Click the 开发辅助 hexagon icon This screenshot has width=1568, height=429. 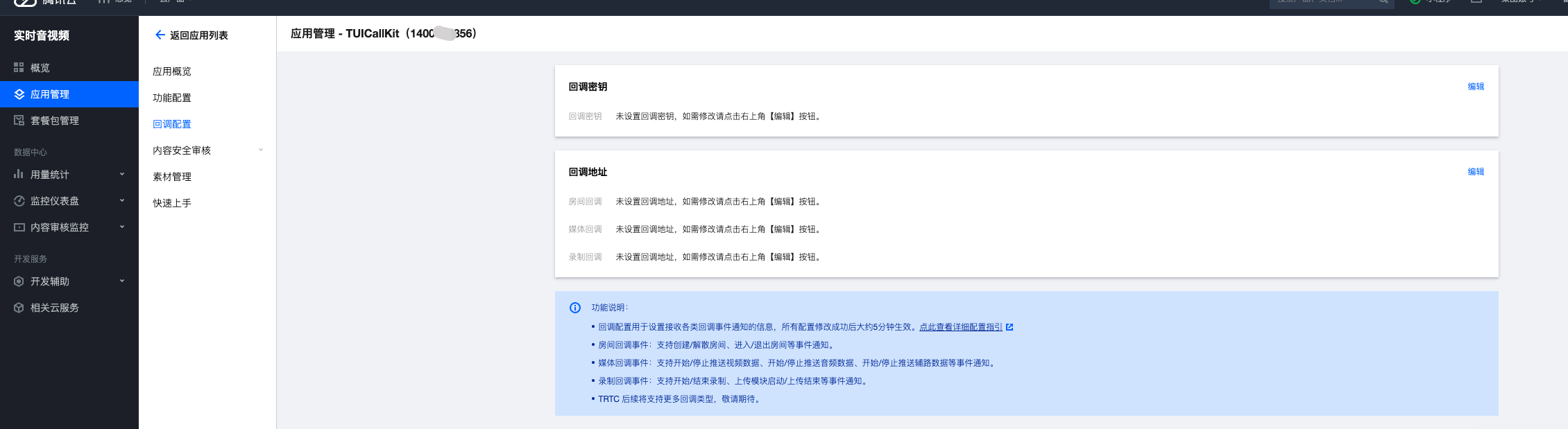19,281
